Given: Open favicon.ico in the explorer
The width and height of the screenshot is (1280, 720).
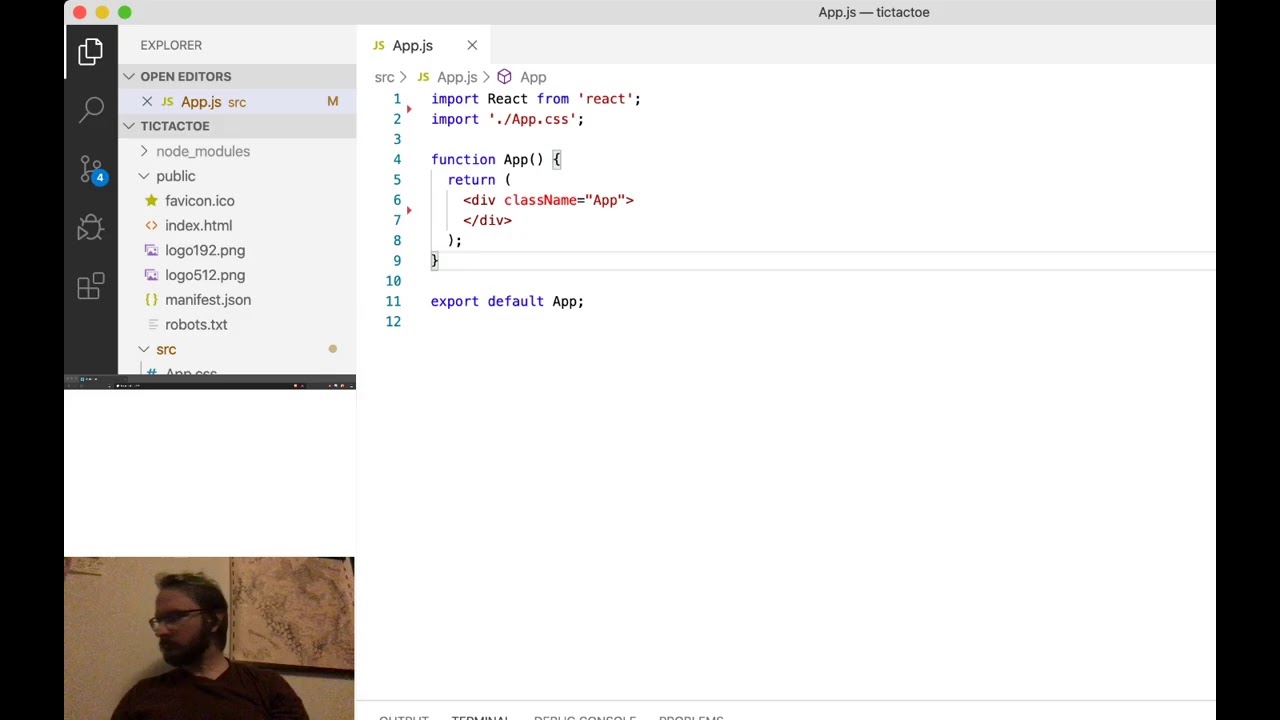Looking at the screenshot, I should point(199,200).
